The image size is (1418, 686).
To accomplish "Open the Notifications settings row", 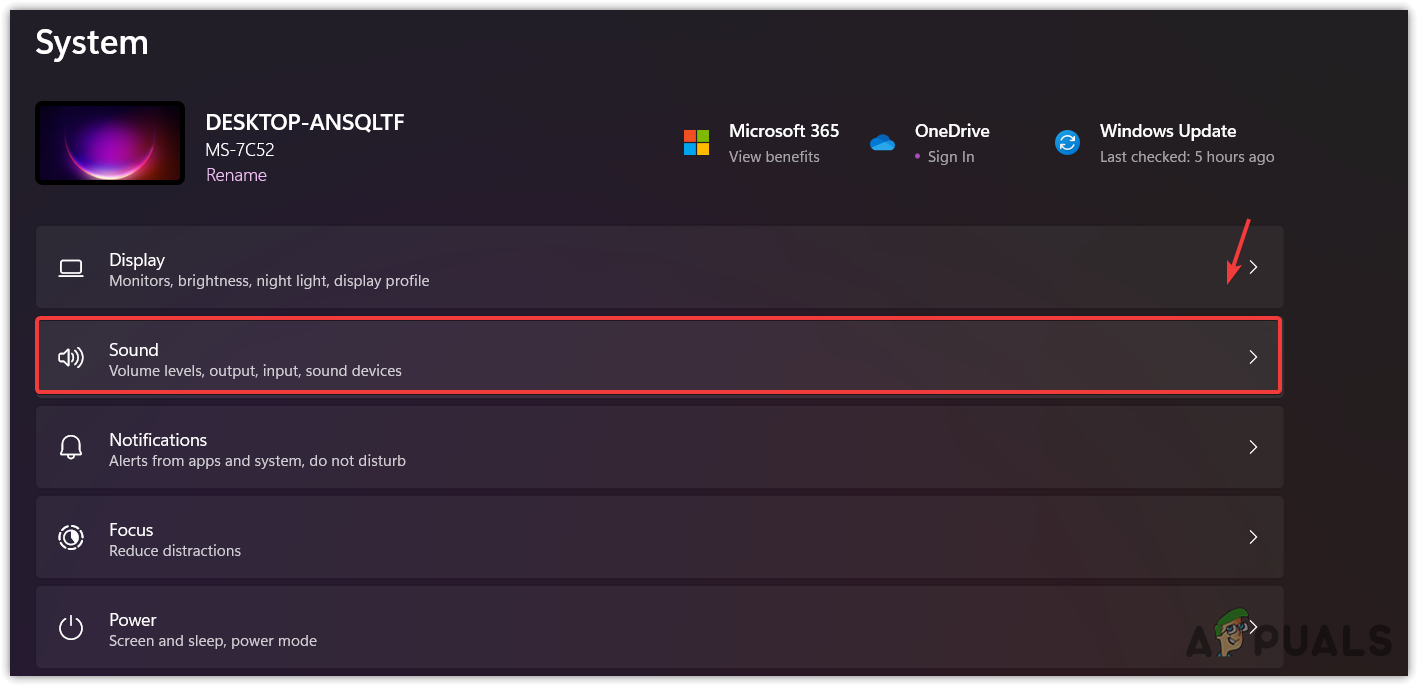I will click(x=600, y=448).
